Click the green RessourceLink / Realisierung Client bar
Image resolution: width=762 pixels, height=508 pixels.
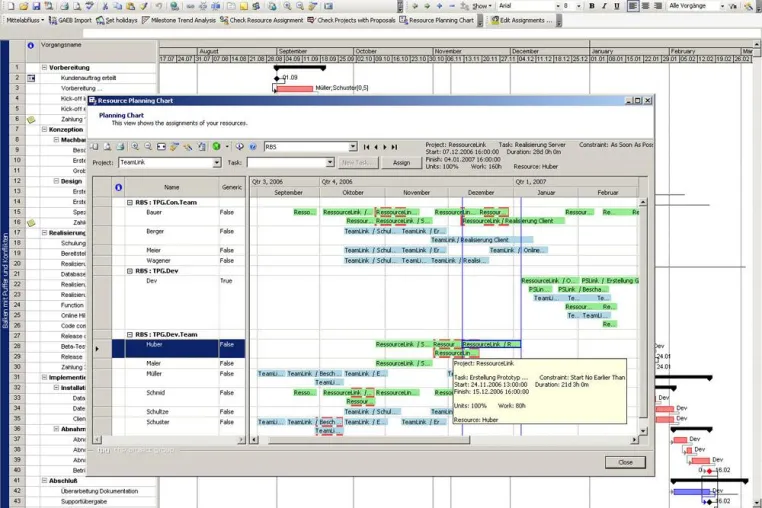tap(513, 221)
